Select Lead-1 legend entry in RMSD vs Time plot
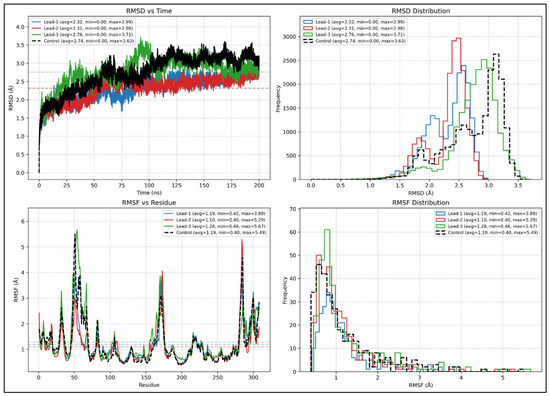Image resolution: width=550 pixels, height=396 pixels. click(83, 22)
